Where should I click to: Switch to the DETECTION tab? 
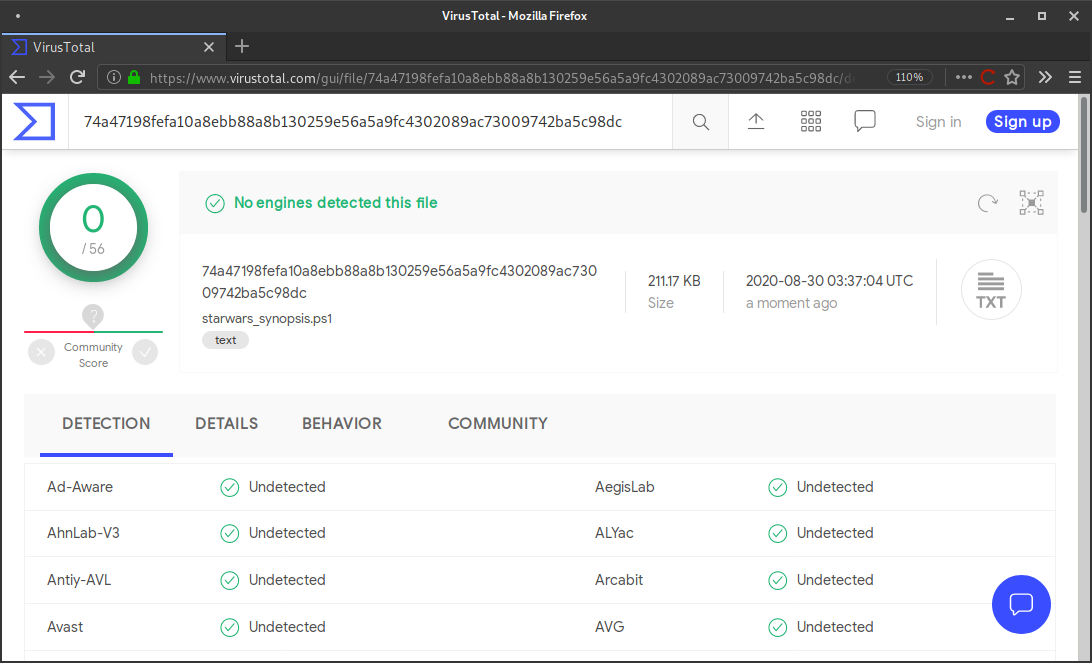[106, 423]
